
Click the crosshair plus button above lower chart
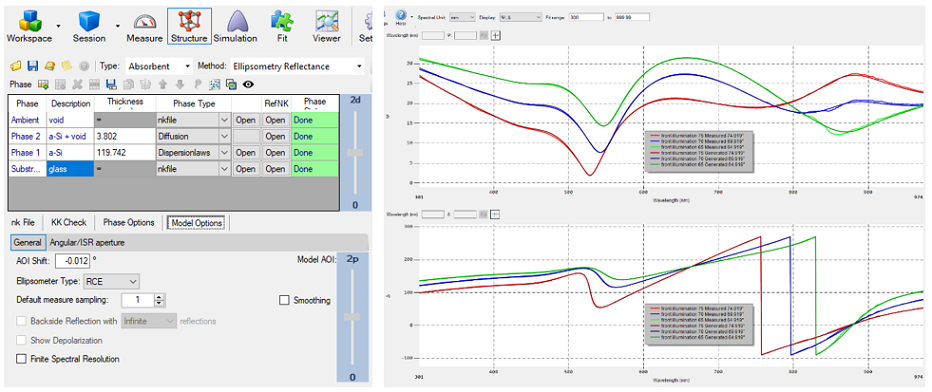(496, 214)
